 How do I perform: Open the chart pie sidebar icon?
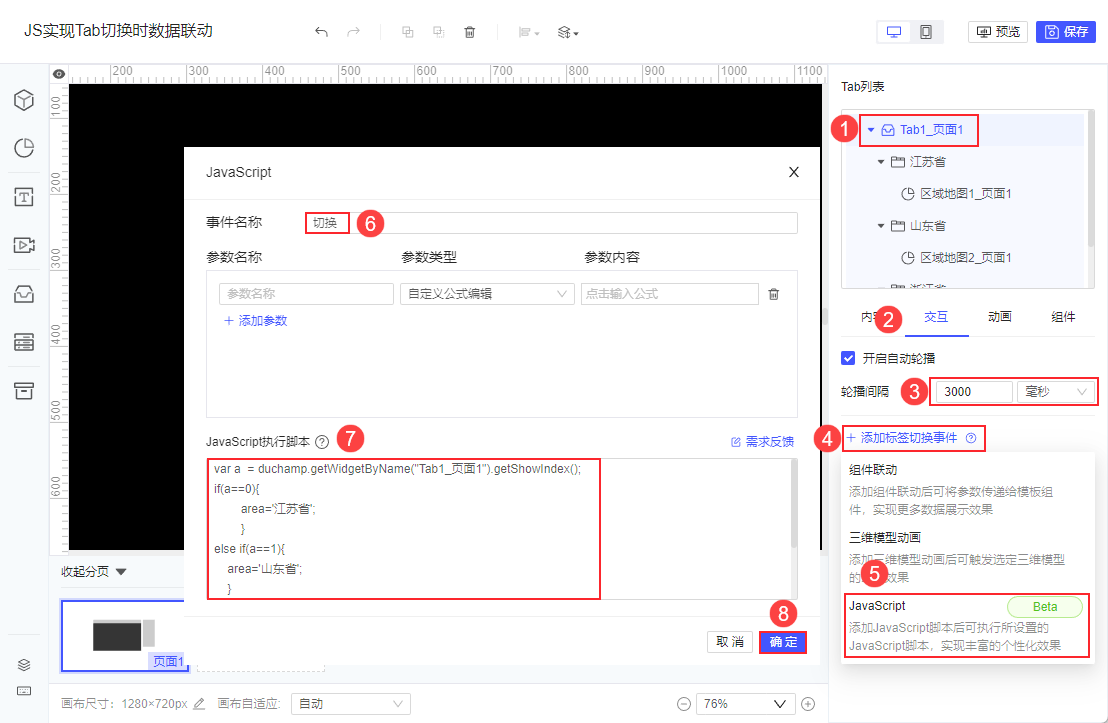click(x=24, y=148)
